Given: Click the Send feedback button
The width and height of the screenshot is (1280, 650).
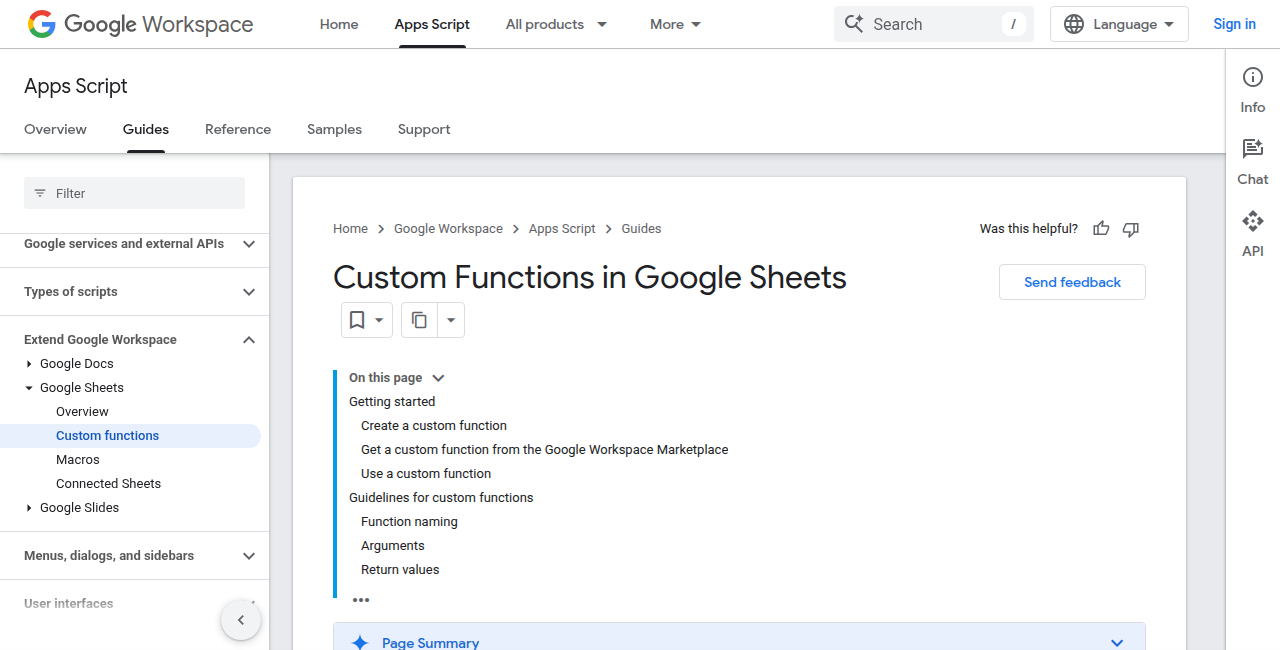Looking at the screenshot, I should click(1072, 282).
